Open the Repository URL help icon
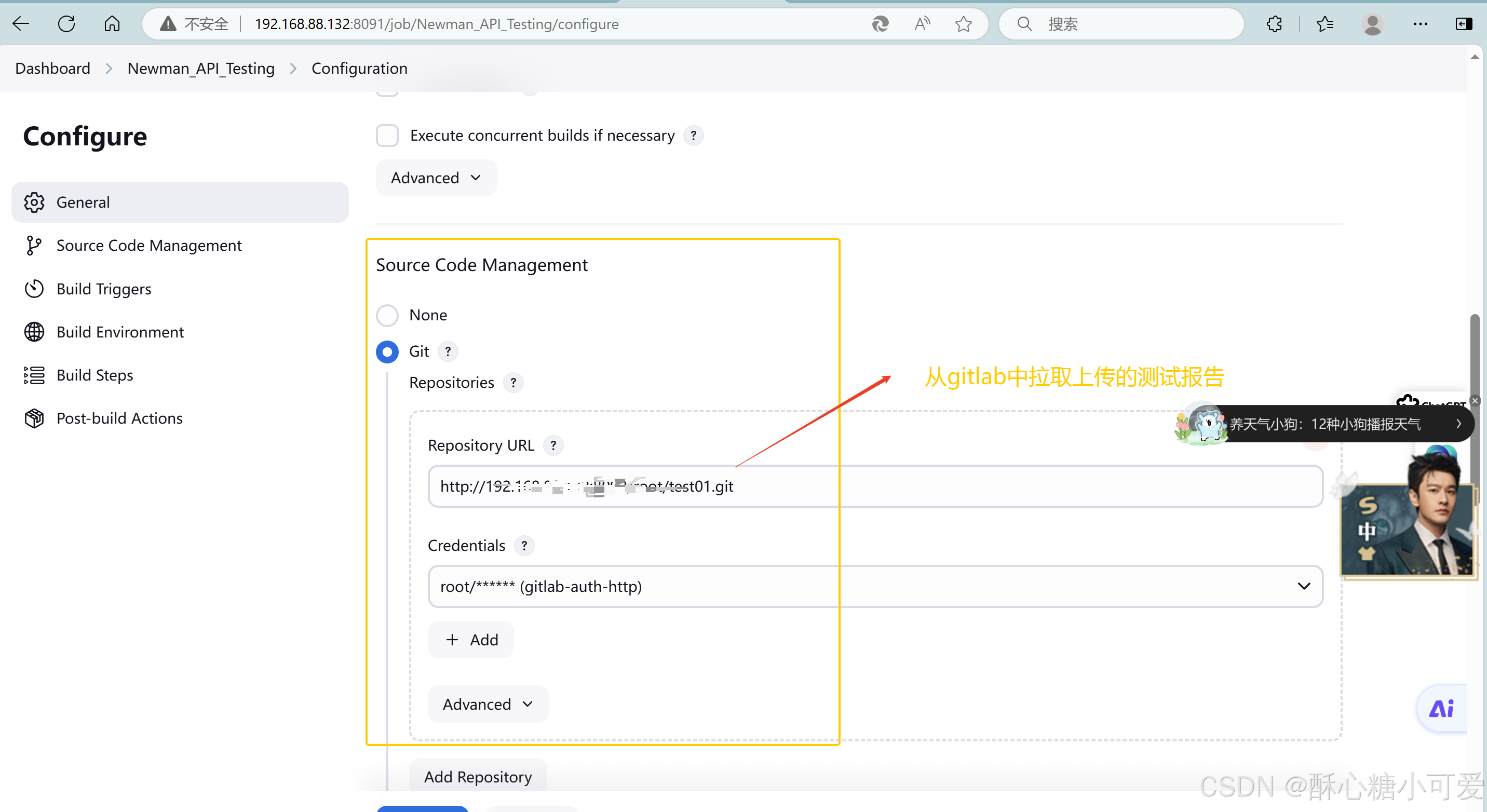The image size is (1487, 812). coord(553,445)
